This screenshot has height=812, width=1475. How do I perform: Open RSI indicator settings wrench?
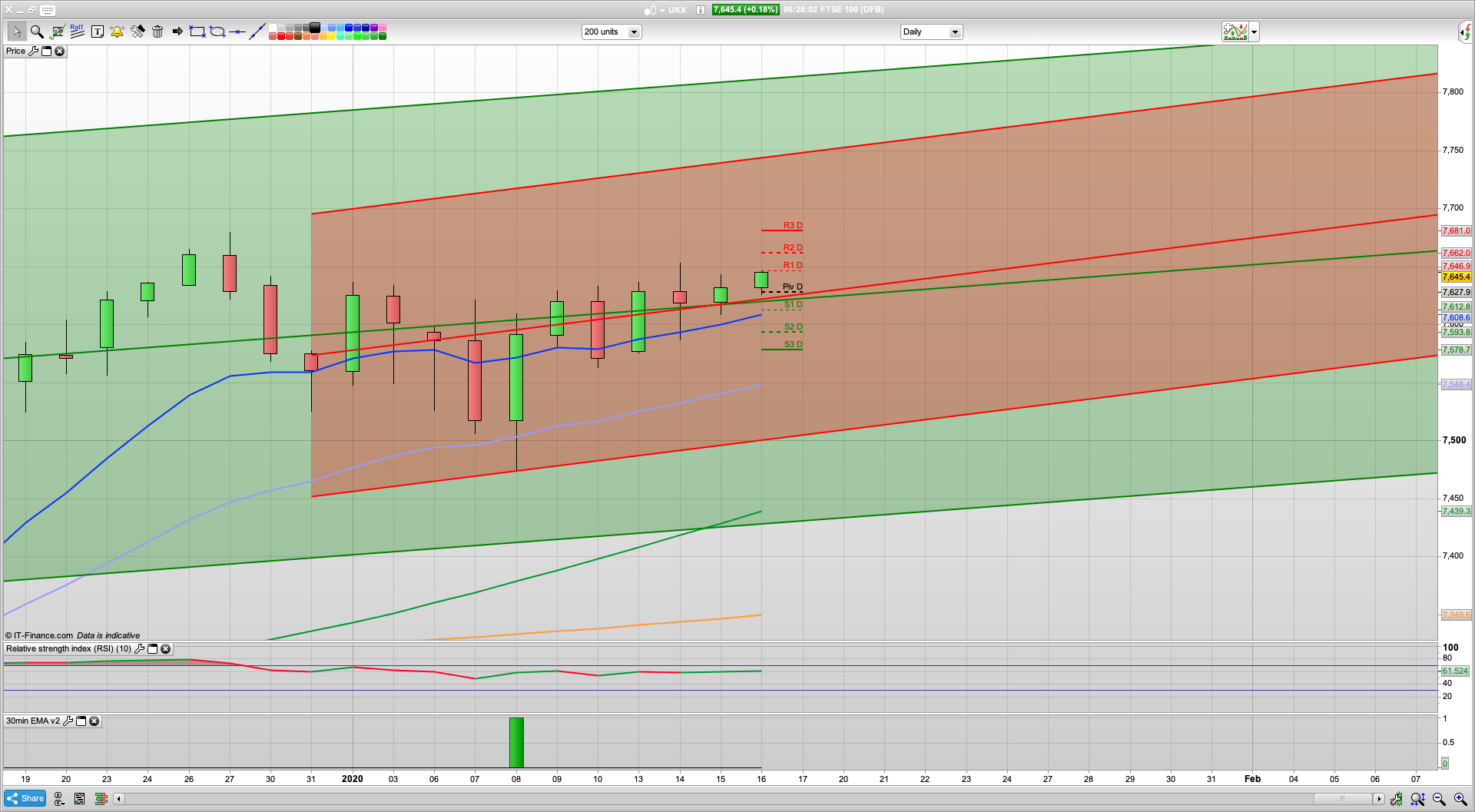click(x=139, y=649)
